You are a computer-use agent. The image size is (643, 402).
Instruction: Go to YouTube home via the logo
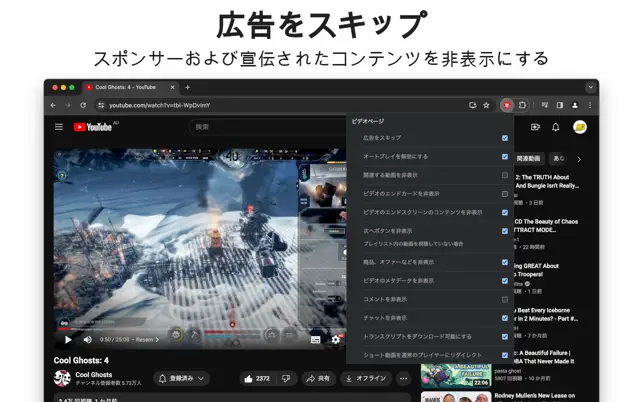click(93, 127)
